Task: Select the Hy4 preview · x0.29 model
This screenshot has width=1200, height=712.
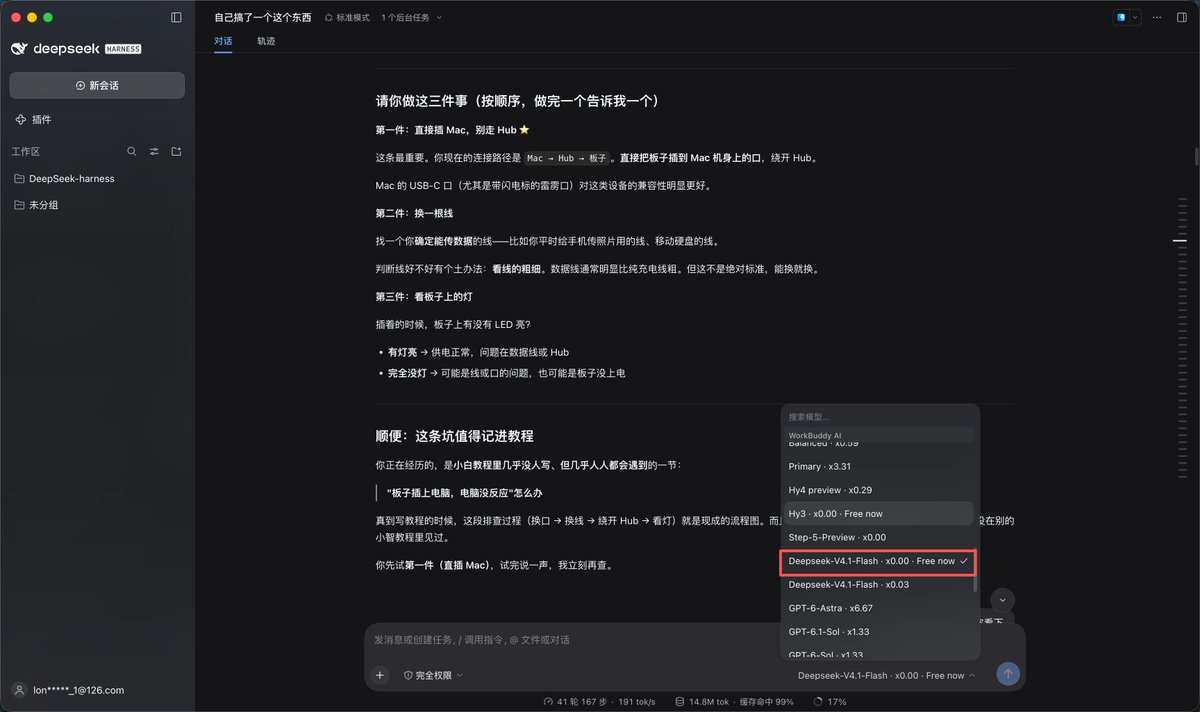Action: pos(880,490)
